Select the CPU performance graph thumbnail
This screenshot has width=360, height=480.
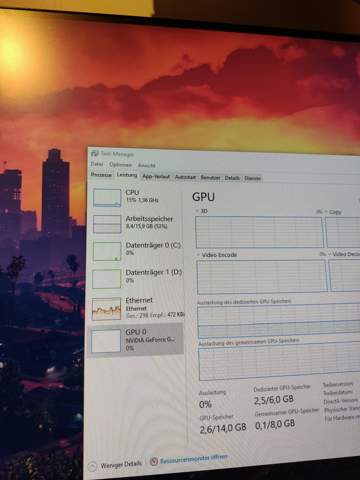click(107, 198)
